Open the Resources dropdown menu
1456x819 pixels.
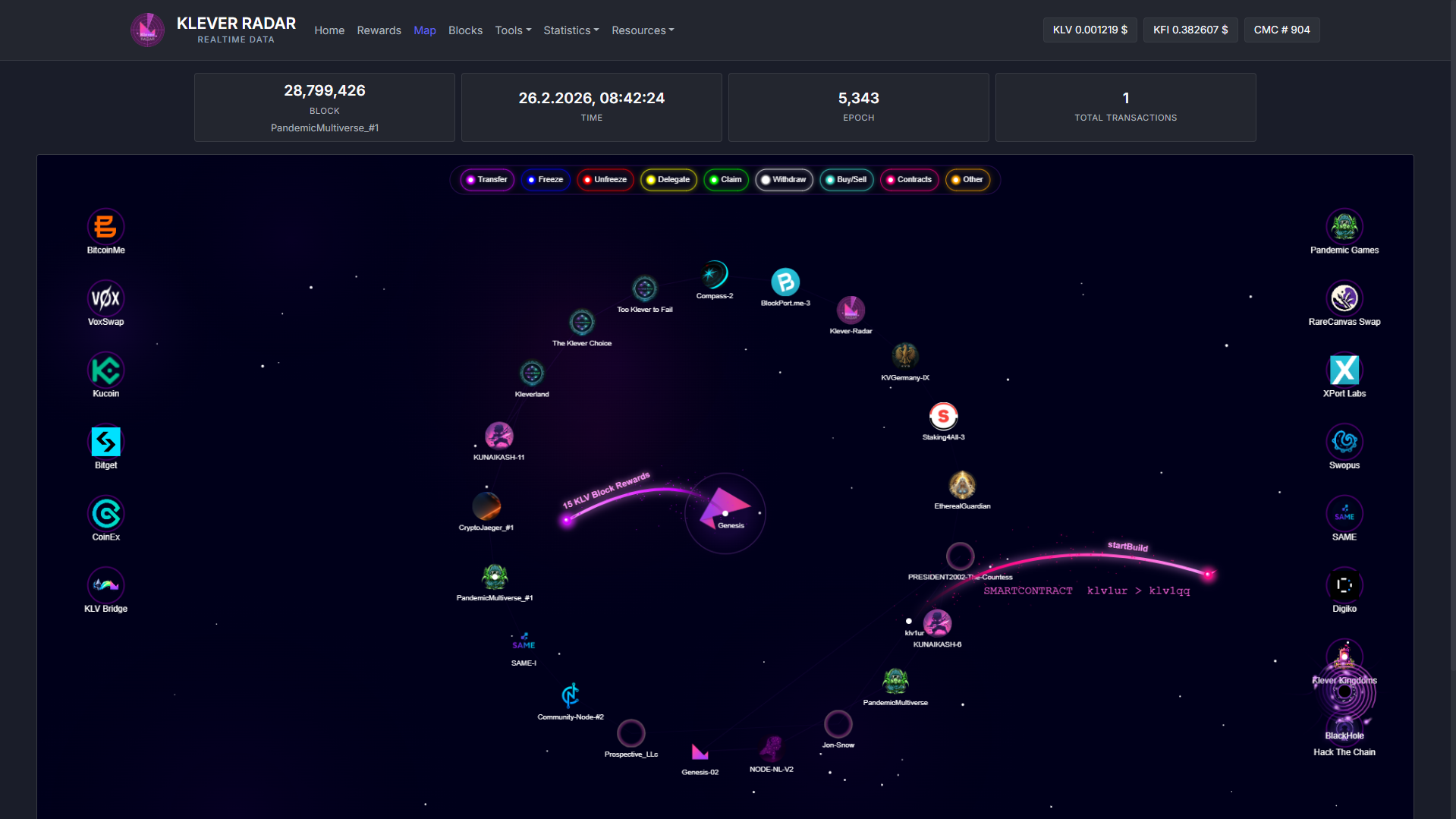tap(642, 30)
